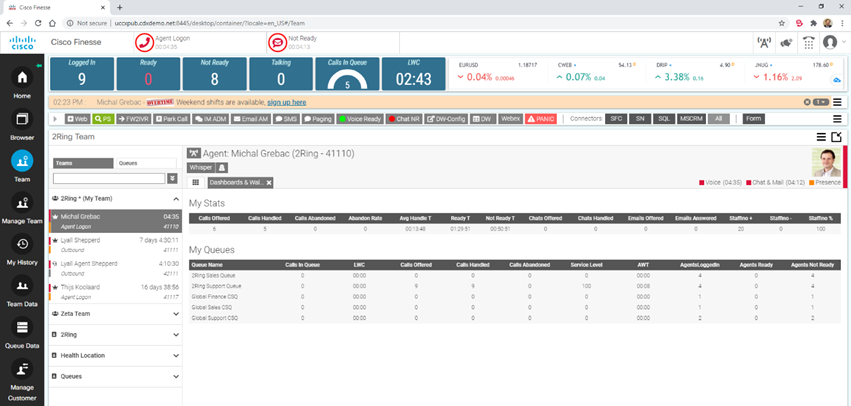The image size is (851, 406).
Task: Focus the team search input field
Action: [109, 178]
